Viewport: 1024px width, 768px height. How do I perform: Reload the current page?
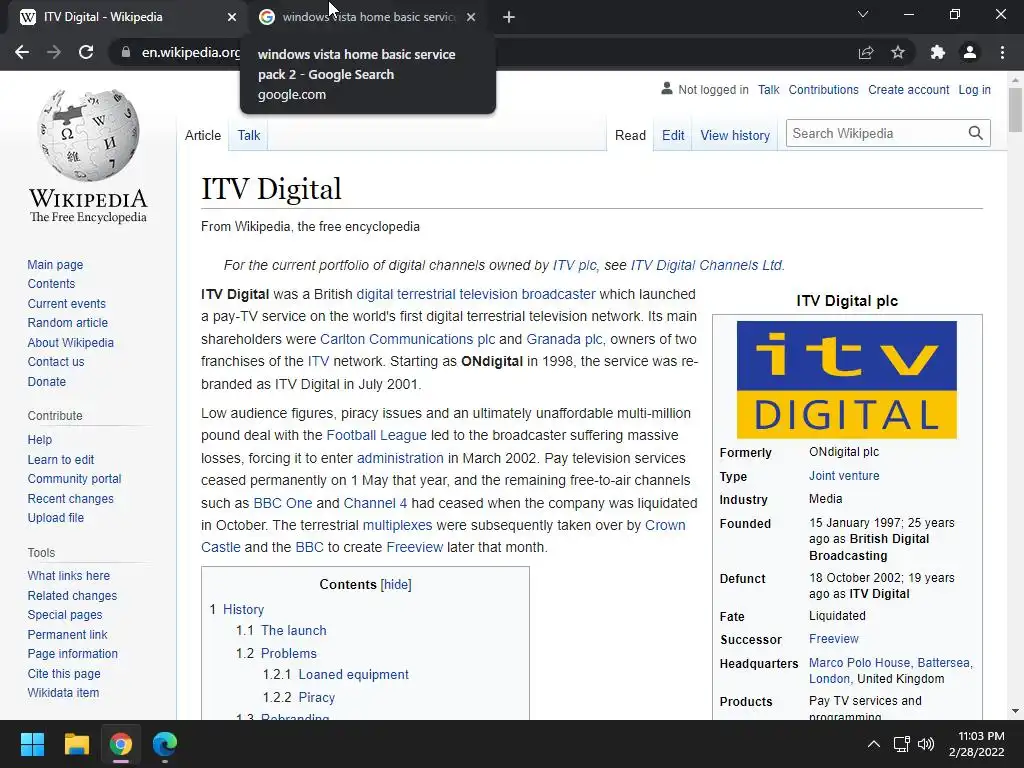pos(86,52)
